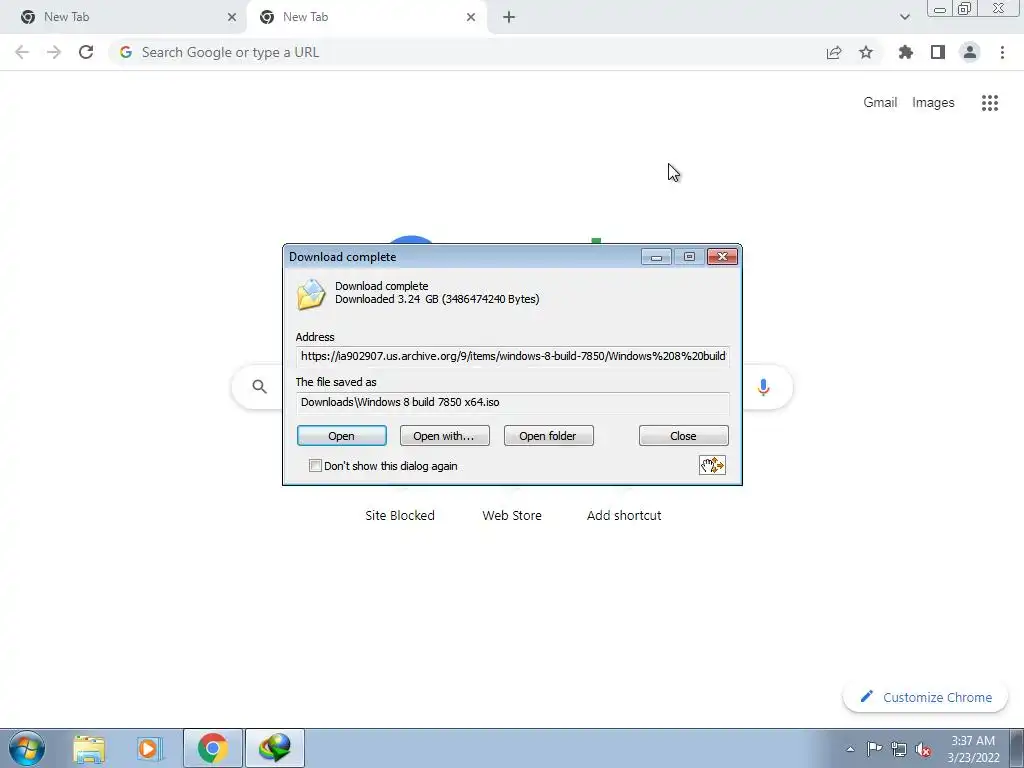Click the voice search microphone
Image resolution: width=1024 pixels, height=768 pixels.
[763, 387]
